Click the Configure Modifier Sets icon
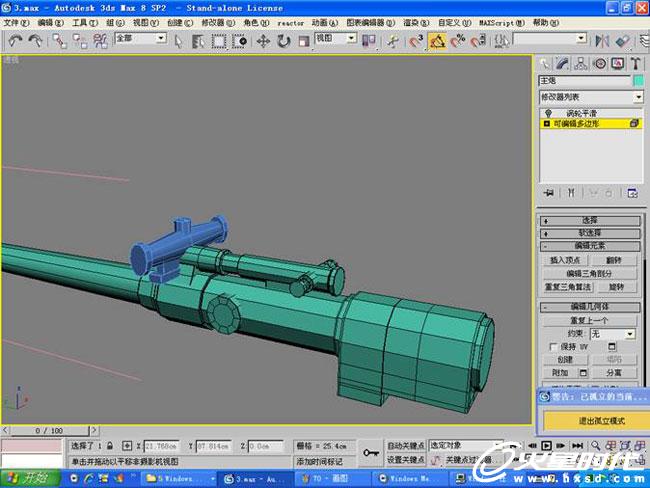 click(x=632, y=193)
